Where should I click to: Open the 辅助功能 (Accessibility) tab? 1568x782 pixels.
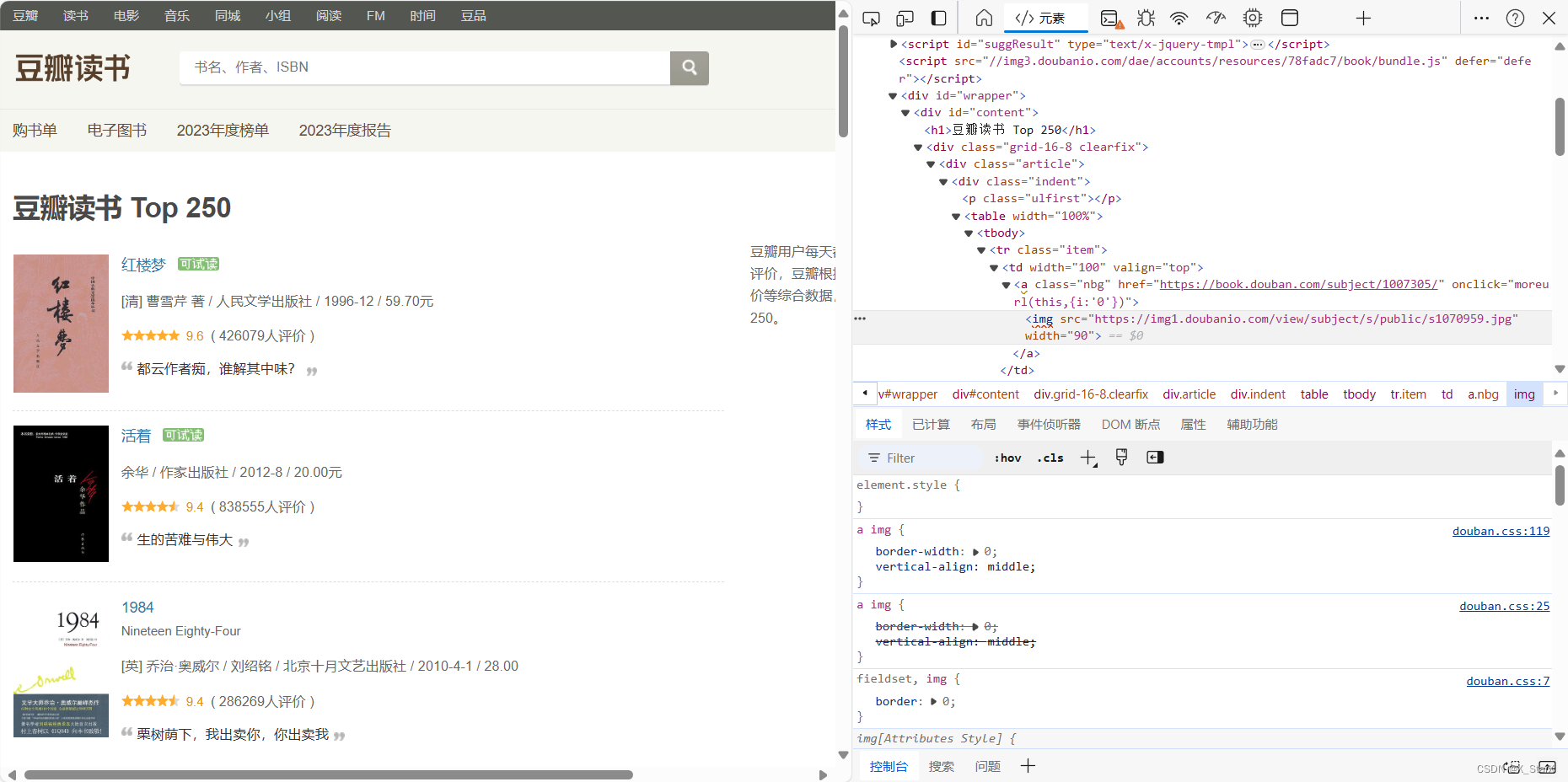pos(1252,425)
